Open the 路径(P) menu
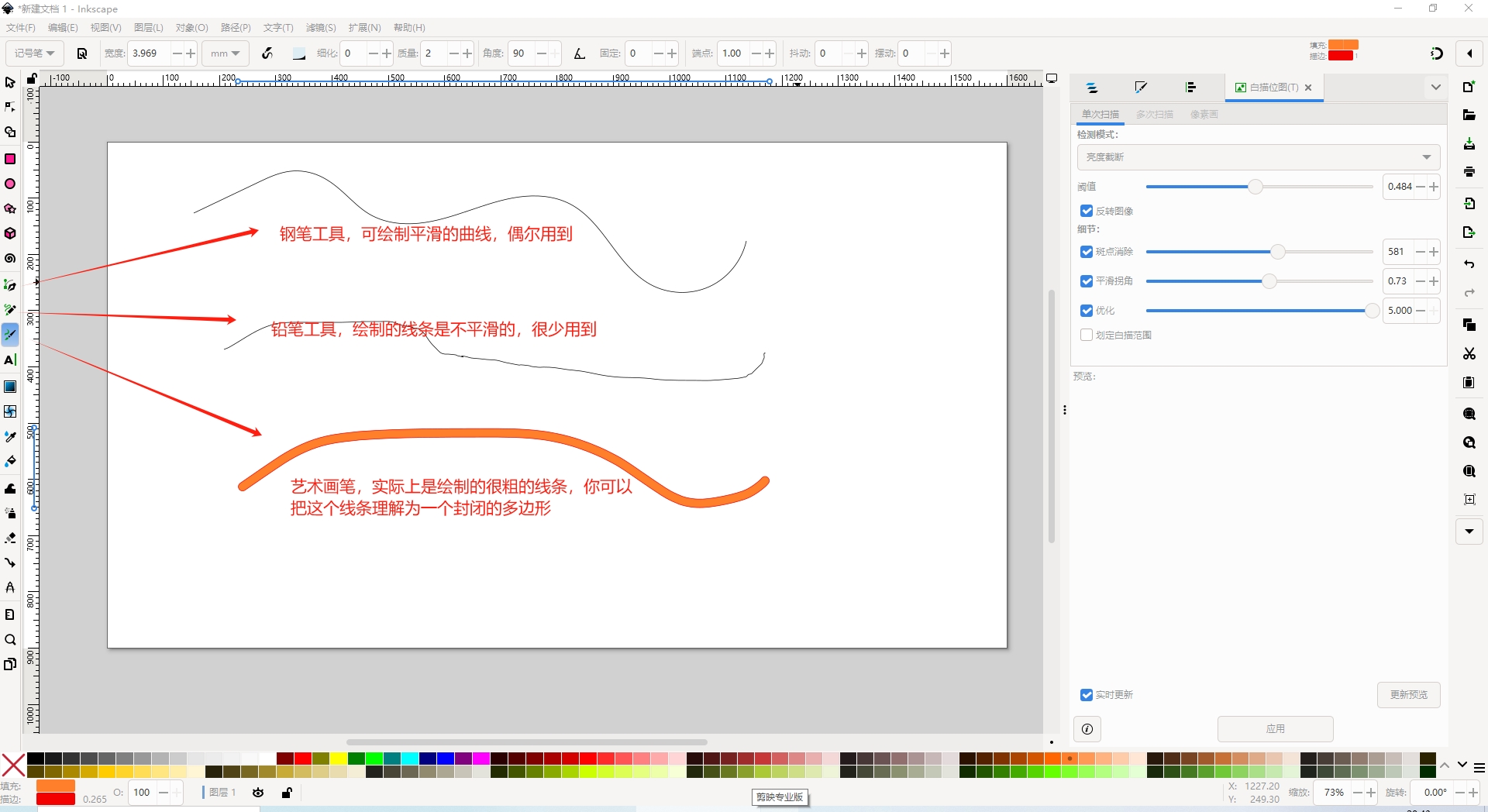 click(236, 28)
